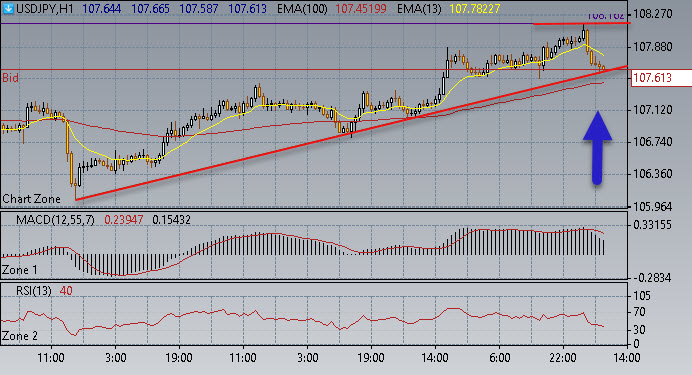Click the EMA(13) indicator label
Viewport: 692px width, 375px height.
[419, 9]
